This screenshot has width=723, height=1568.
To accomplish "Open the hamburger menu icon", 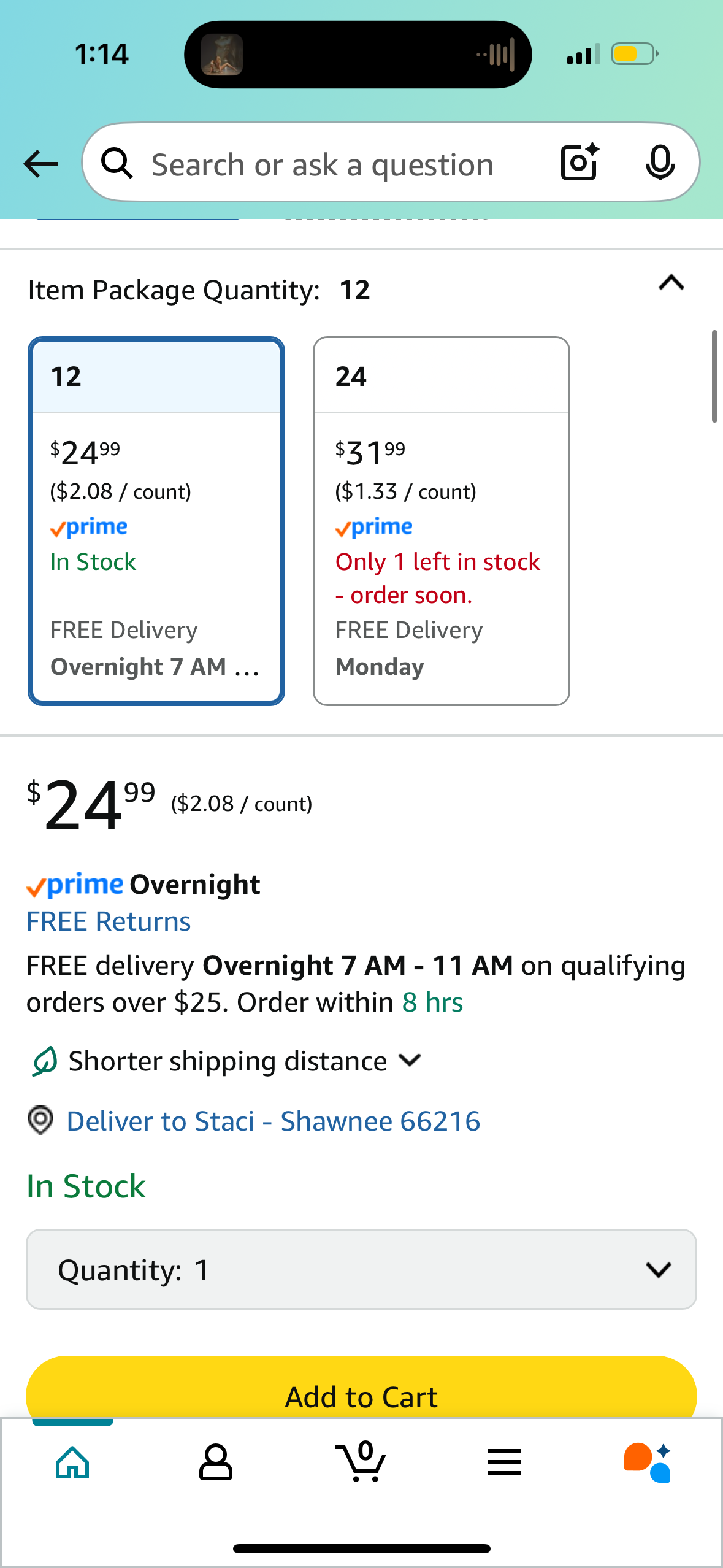I will click(x=505, y=1462).
